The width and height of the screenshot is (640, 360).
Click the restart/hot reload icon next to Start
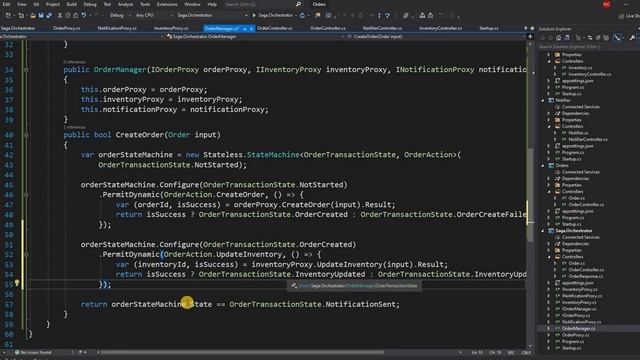tap(302, 16)
